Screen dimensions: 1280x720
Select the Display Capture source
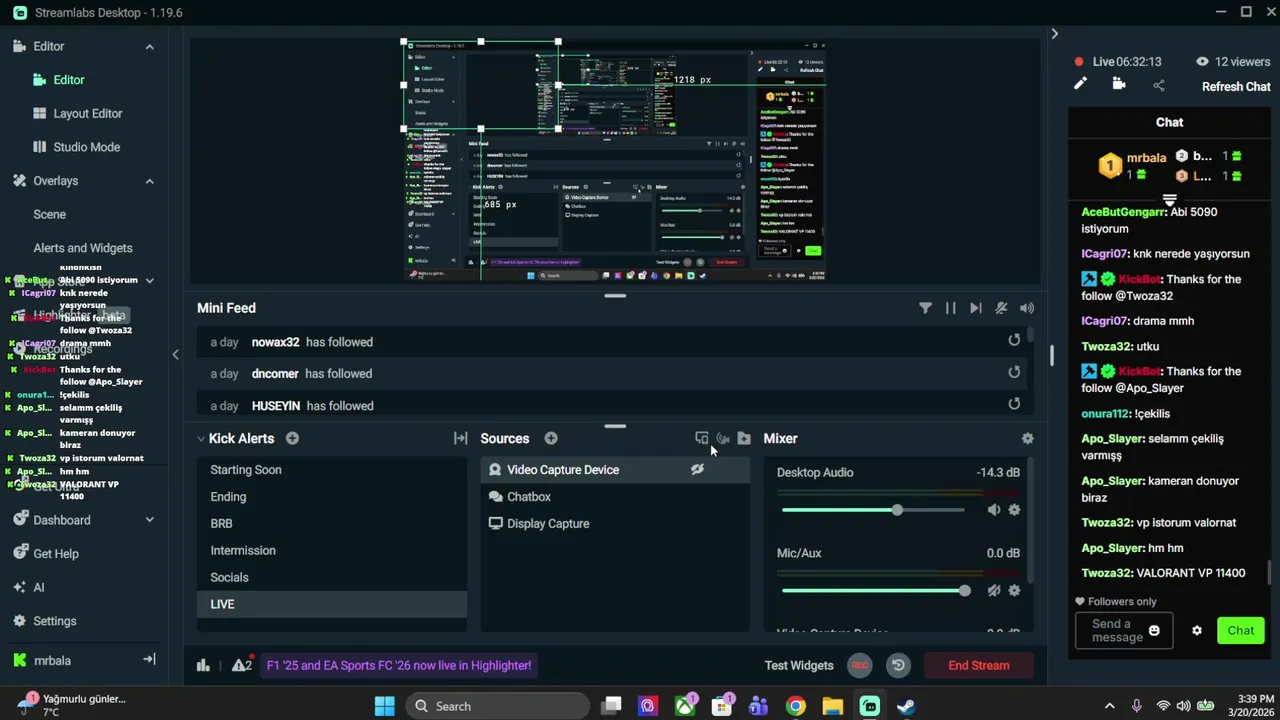coord(615,524)
